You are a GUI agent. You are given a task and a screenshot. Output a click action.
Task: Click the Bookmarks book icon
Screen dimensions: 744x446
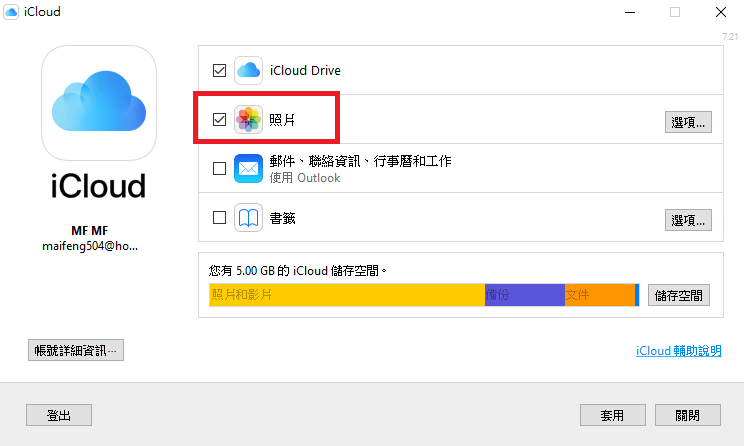coord(248,218)
